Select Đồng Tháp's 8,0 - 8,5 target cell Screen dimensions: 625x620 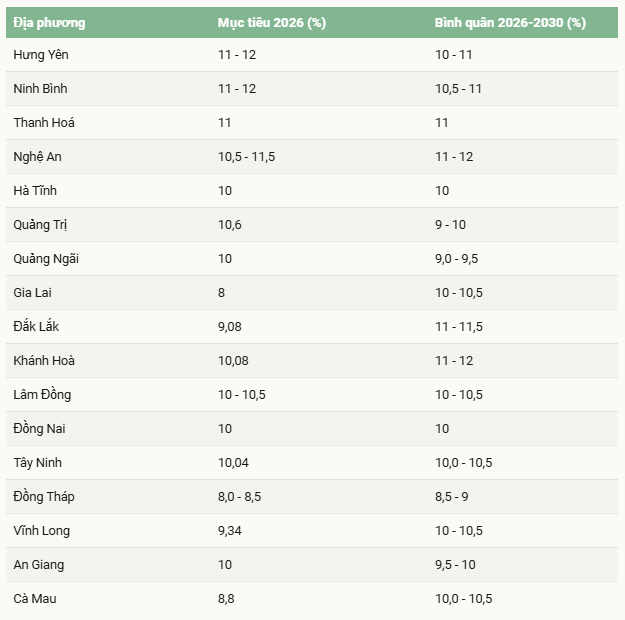point(238,497)
